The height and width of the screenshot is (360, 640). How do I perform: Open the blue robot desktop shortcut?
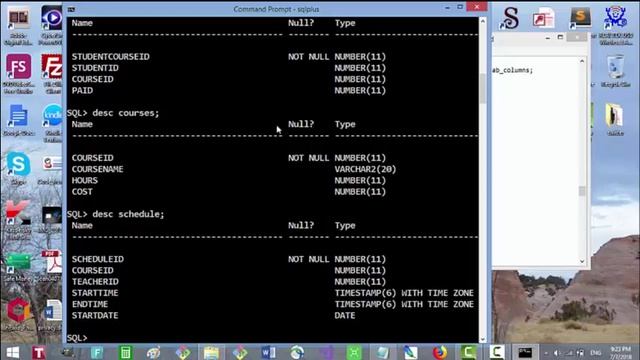point(616,24)
